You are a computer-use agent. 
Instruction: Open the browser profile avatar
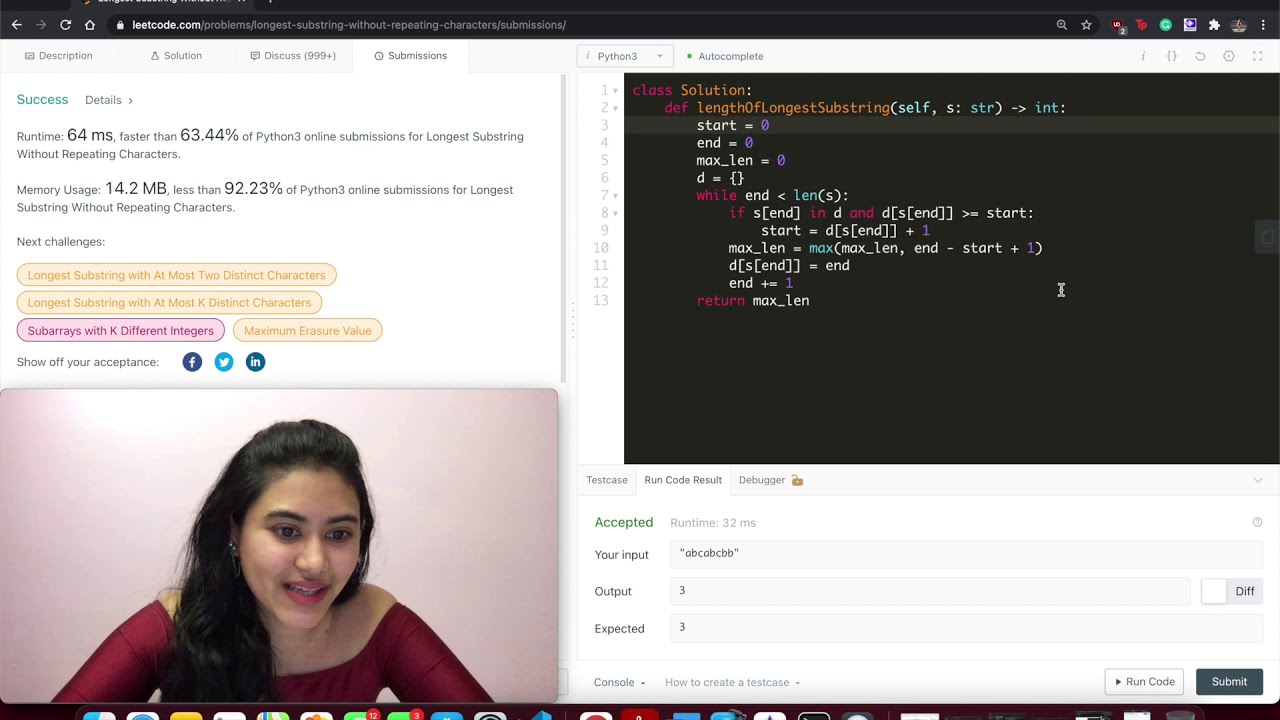coord(1239,25)
